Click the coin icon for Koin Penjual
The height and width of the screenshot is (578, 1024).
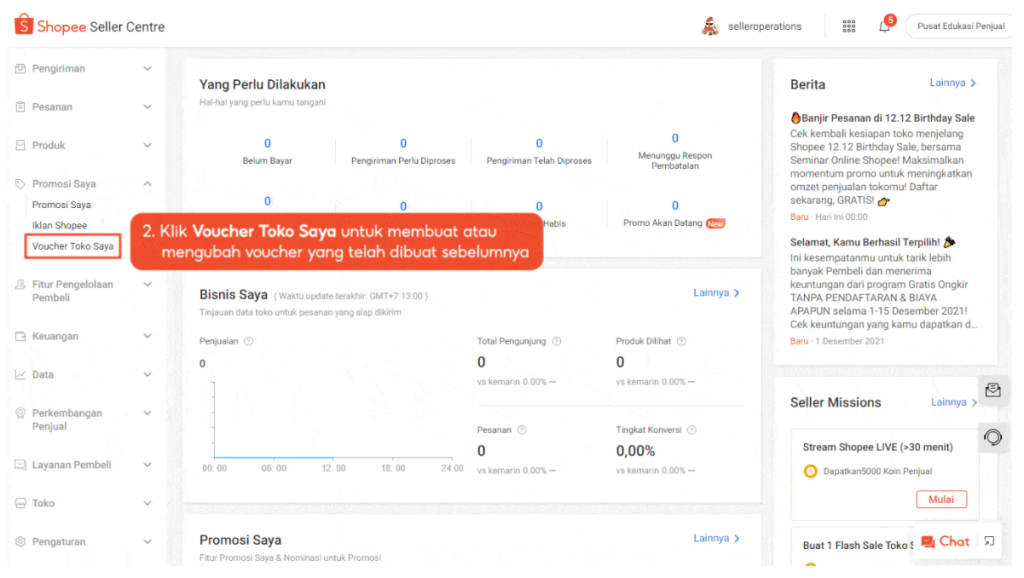point(810,472)
